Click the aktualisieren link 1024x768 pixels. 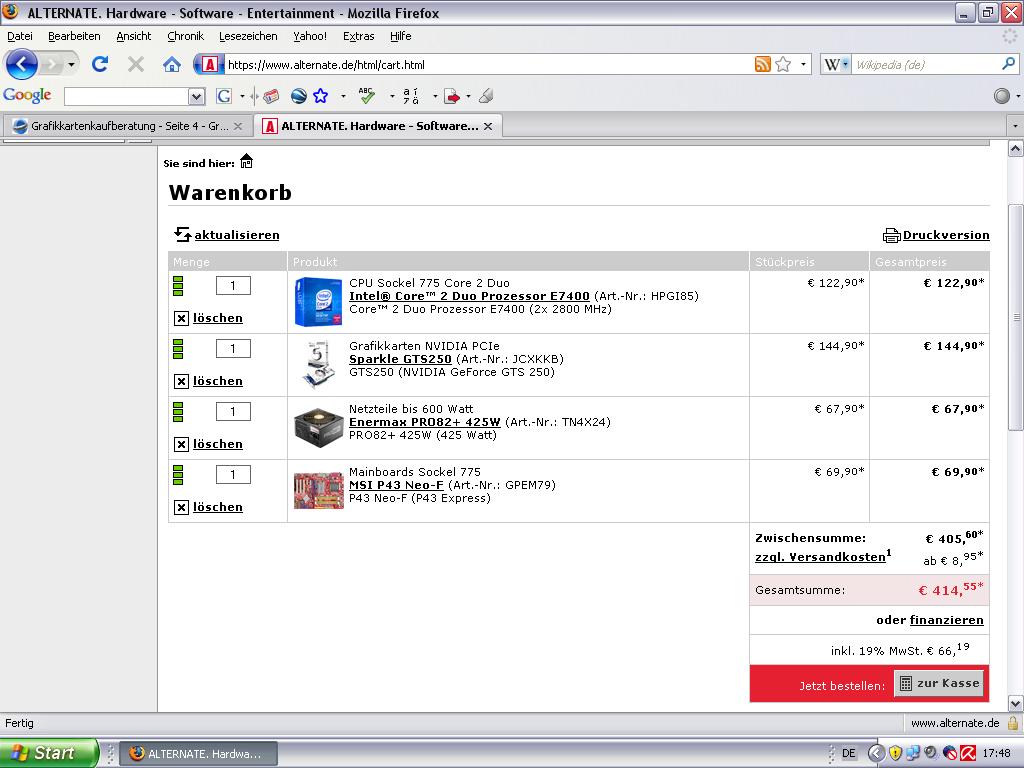(x=236, y=235)
